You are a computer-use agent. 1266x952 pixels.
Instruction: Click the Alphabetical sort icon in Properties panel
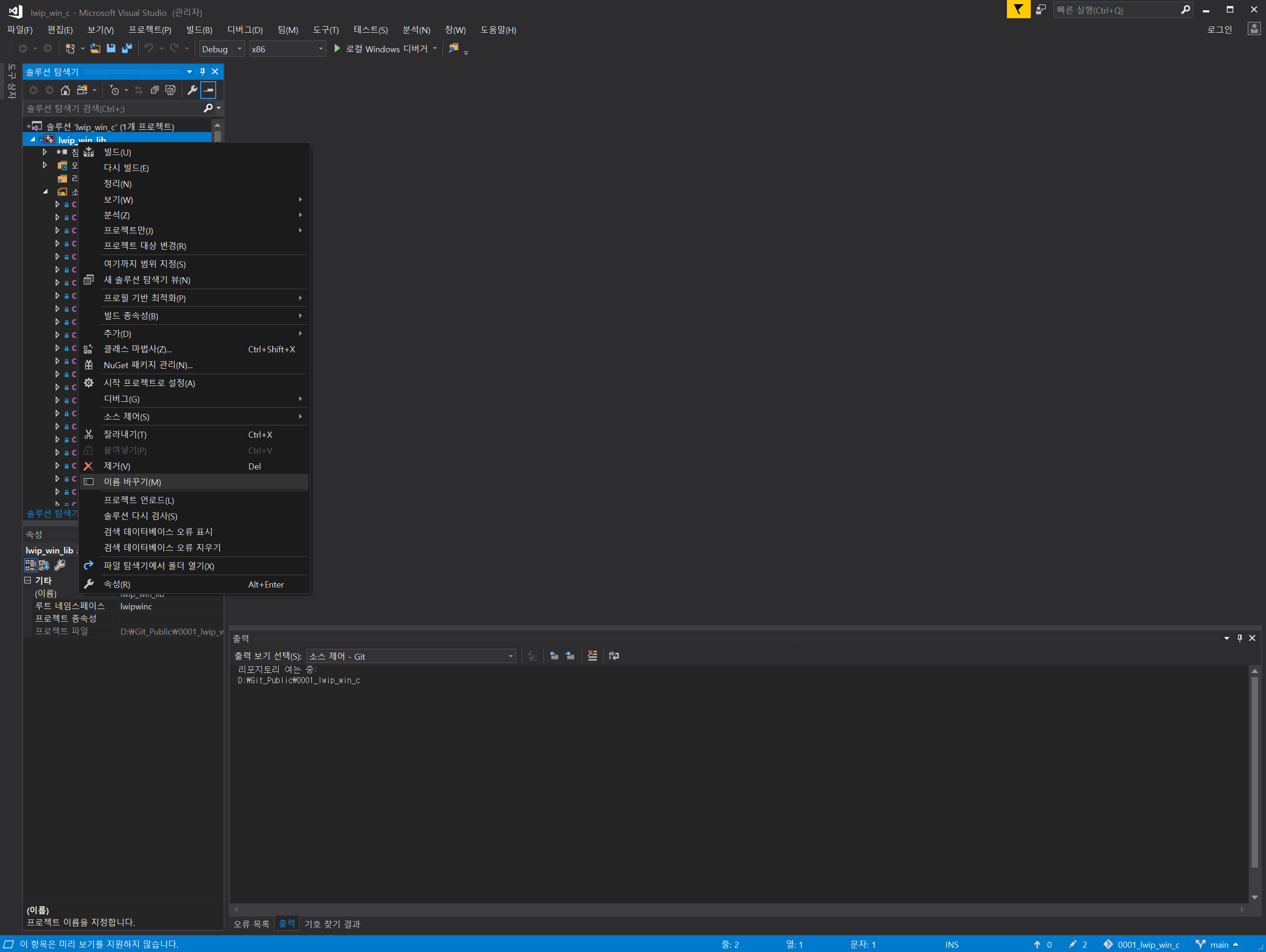pyautogui.click(x=44, y=565)
